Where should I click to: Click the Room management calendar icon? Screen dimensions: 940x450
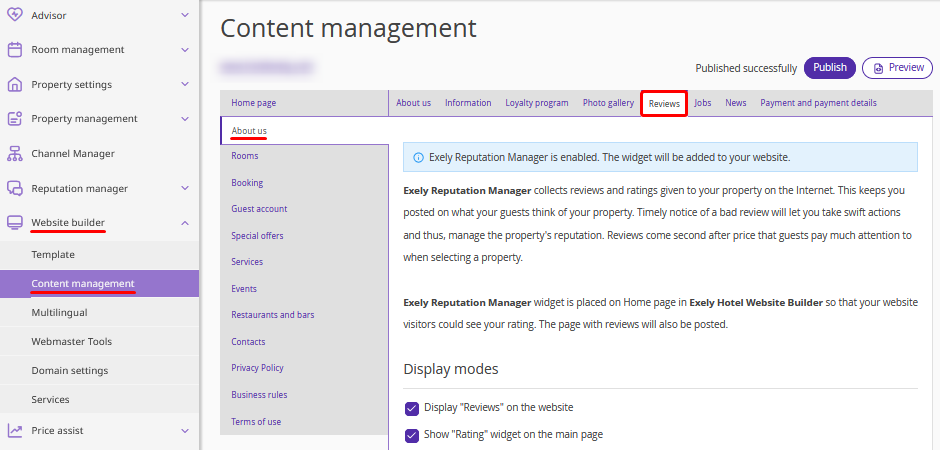[15, 50]
